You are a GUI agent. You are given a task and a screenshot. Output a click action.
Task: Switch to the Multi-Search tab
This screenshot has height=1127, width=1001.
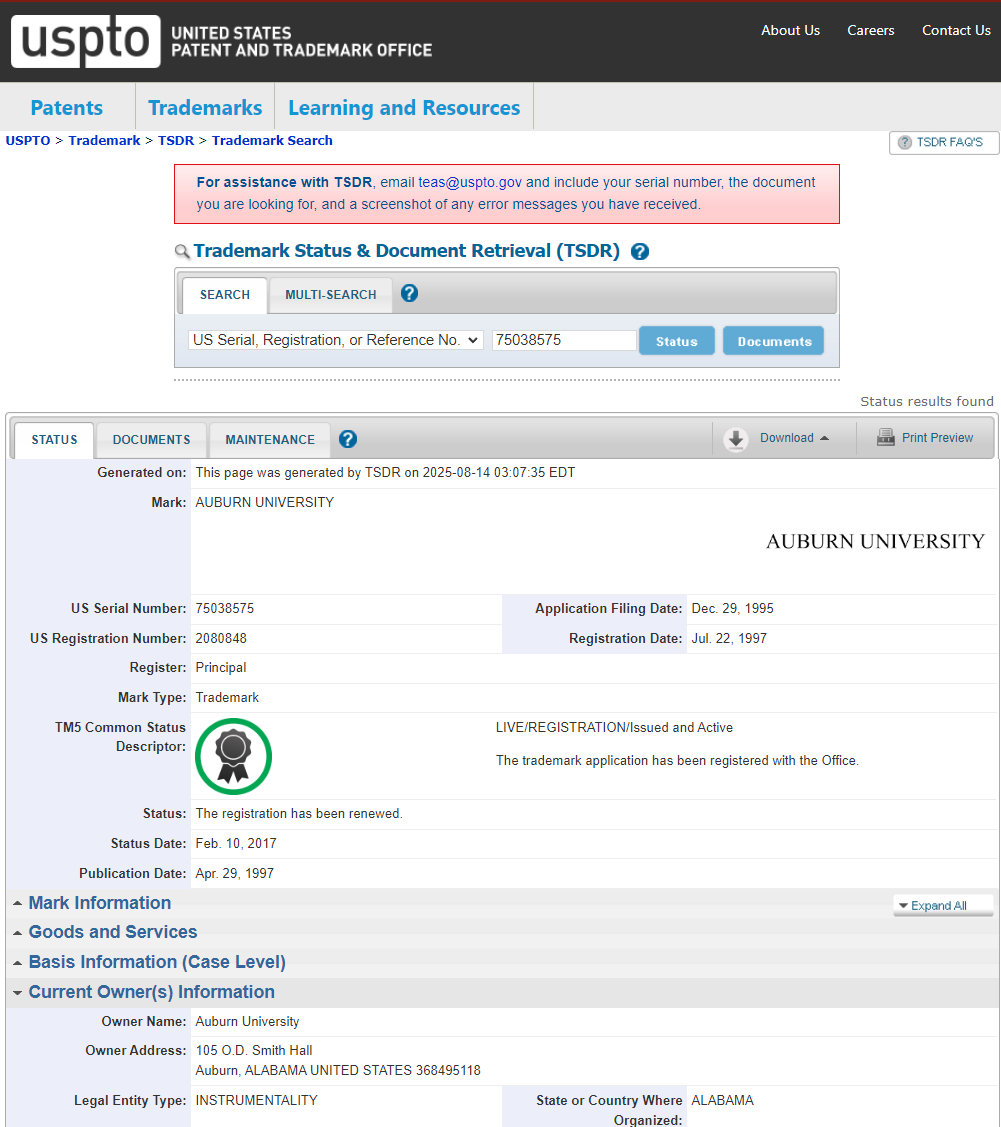coord(330,295)
